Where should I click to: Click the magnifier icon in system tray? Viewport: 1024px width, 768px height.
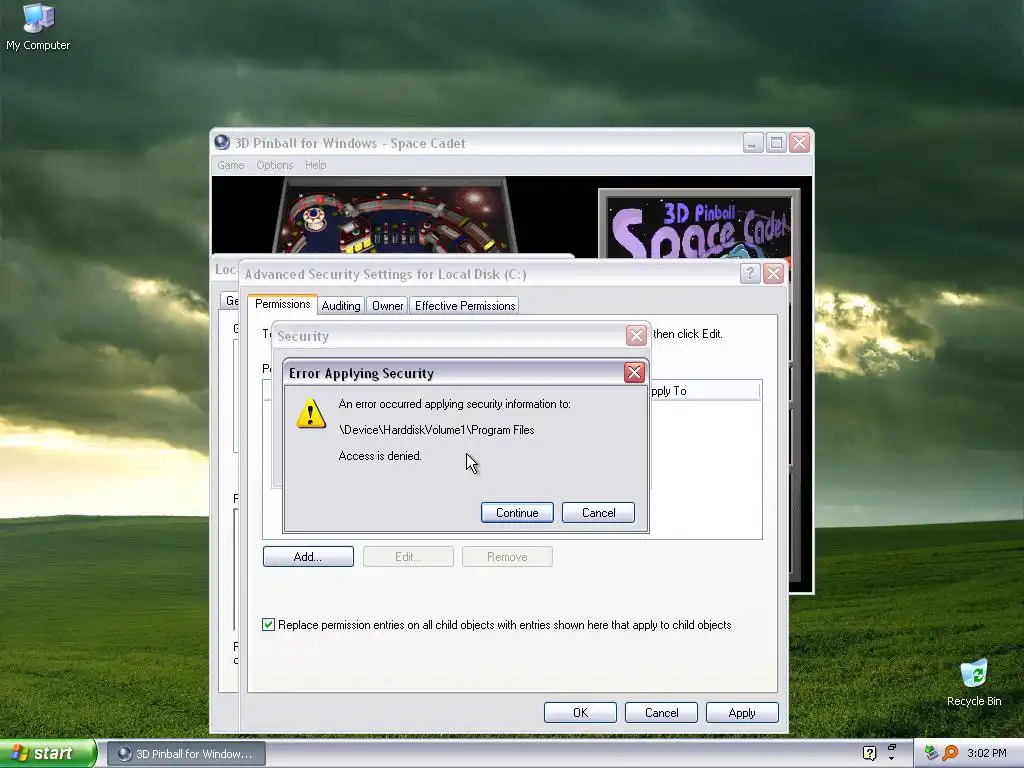[950, 753]
